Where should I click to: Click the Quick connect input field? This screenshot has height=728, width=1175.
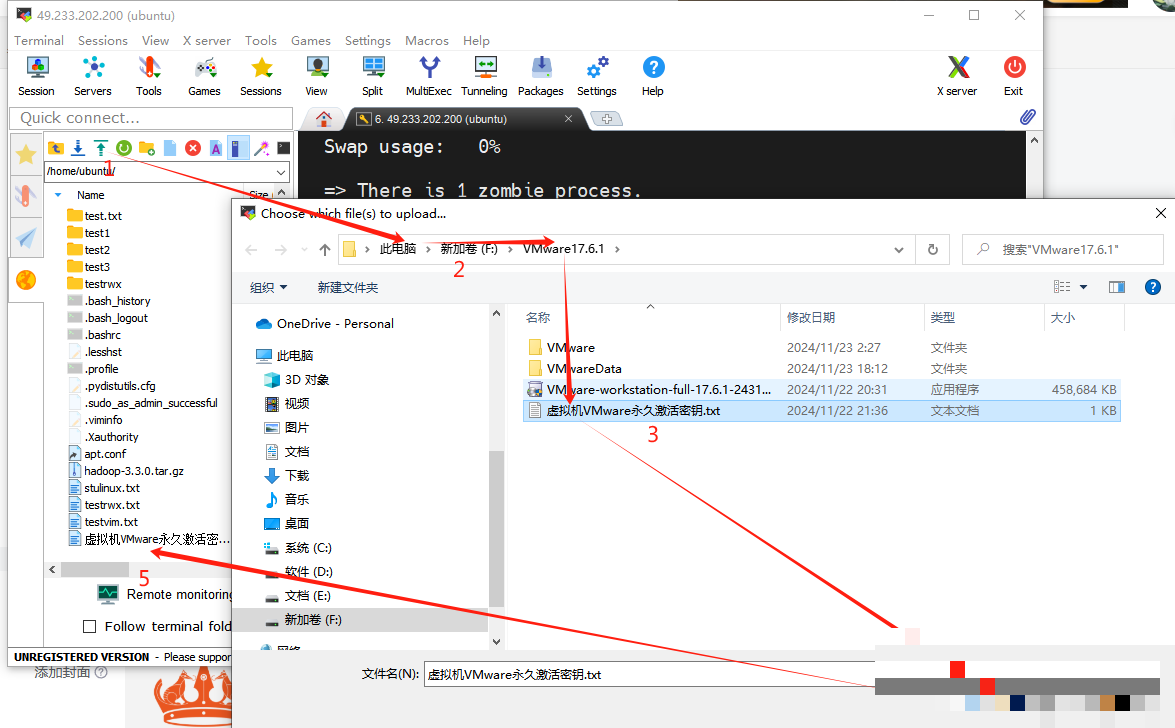click(151, 118)
